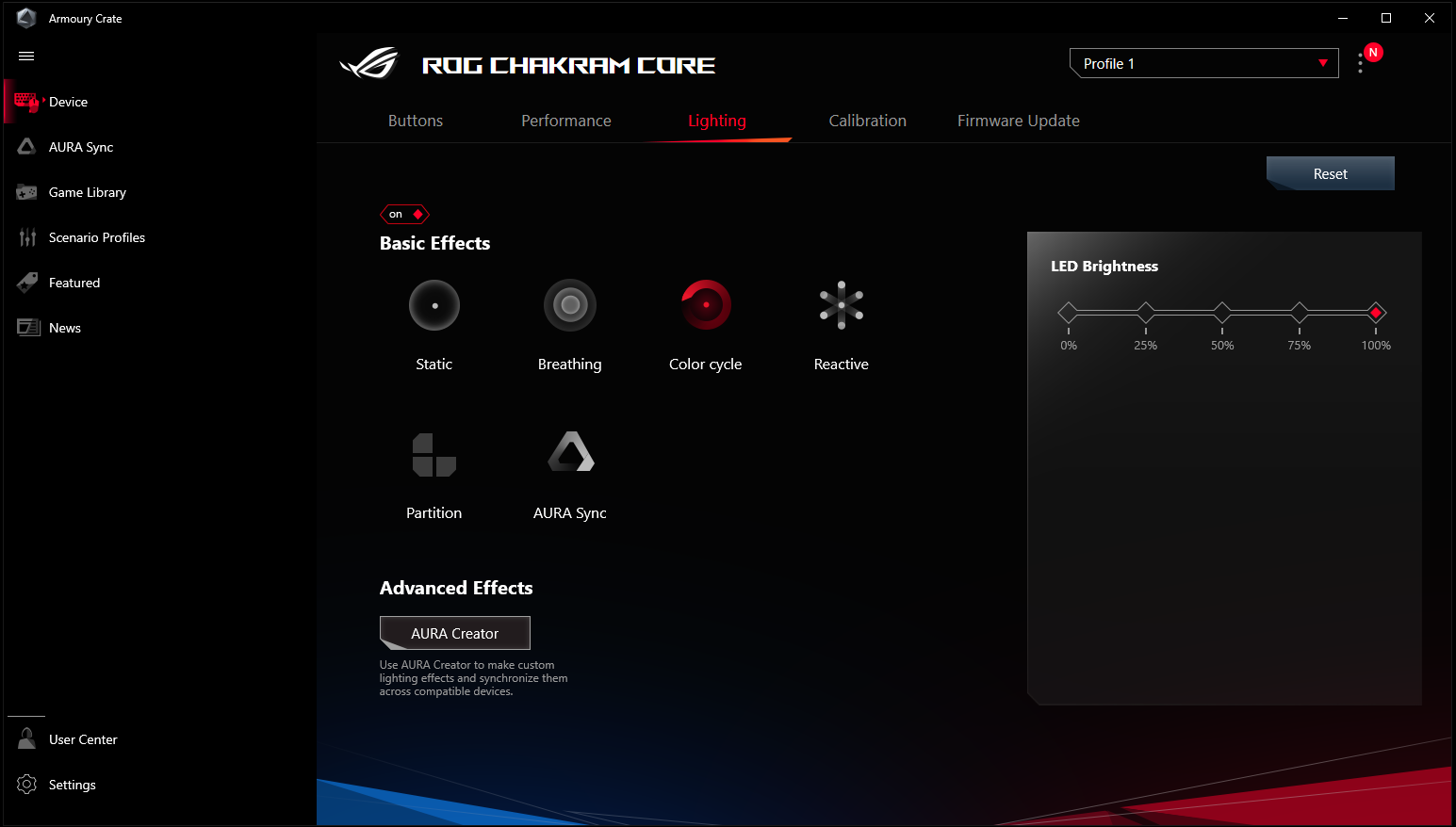Image resolution: width=1456 pixels, height=827 pixels.
Task: Maximize the Armoury Crate window
Action: coord(1386,18)
